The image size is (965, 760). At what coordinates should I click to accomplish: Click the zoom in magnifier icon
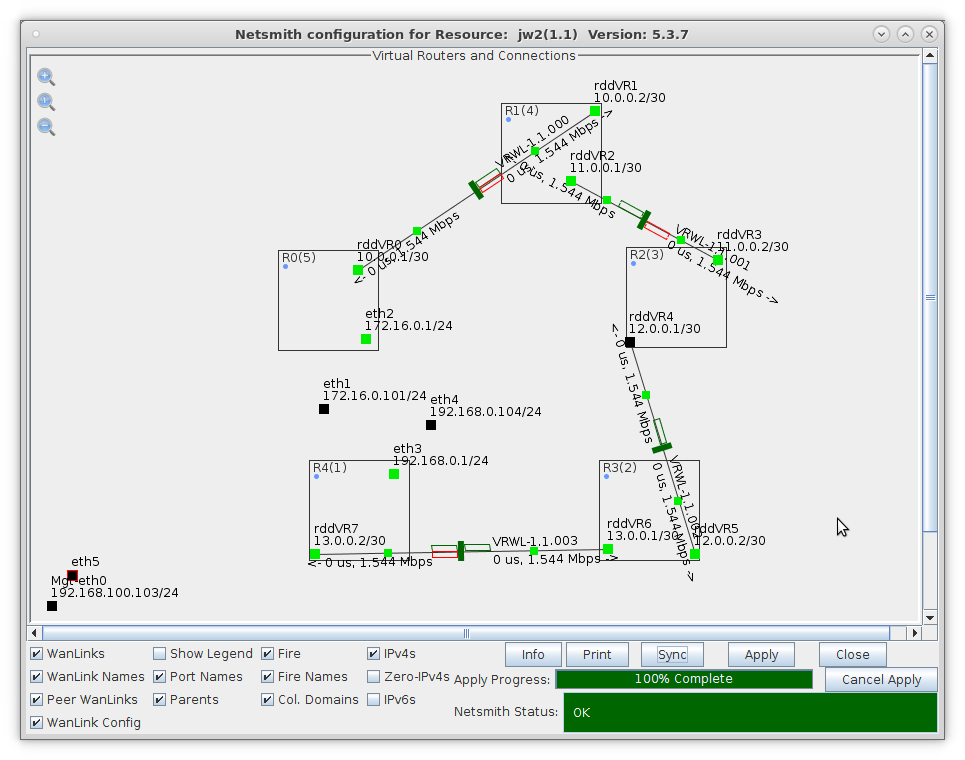click(45, 77)
